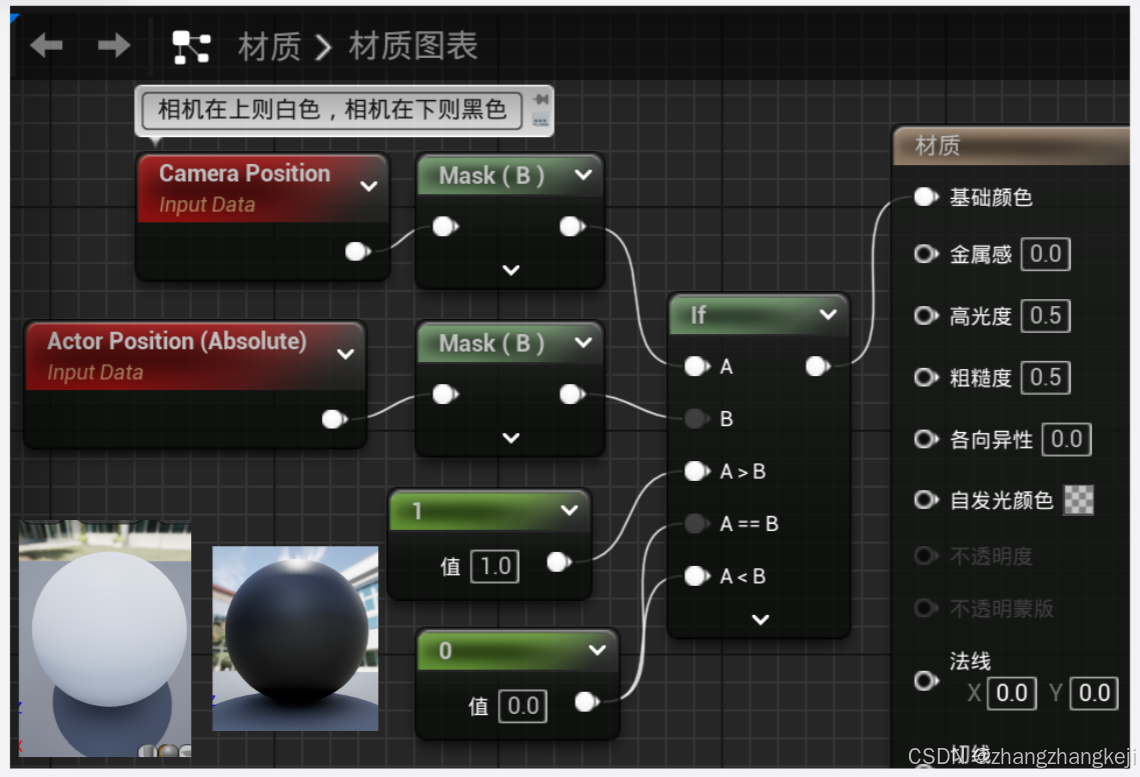This screenshot has width=1140, height=777.
Task: Click the 高光度 input pin
Action: click(x=926, y=315)
